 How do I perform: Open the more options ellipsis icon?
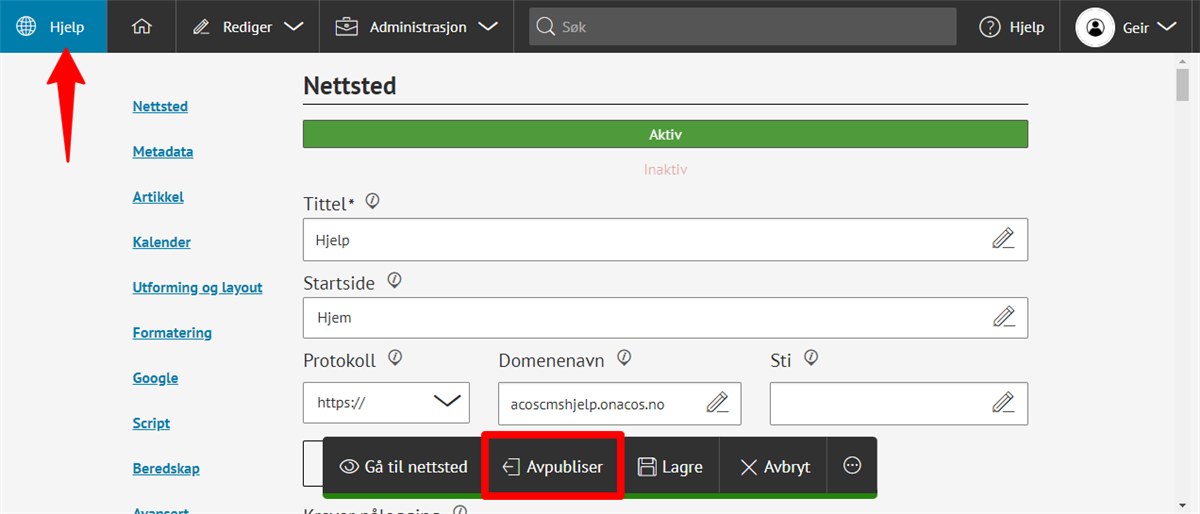point(852,466)
